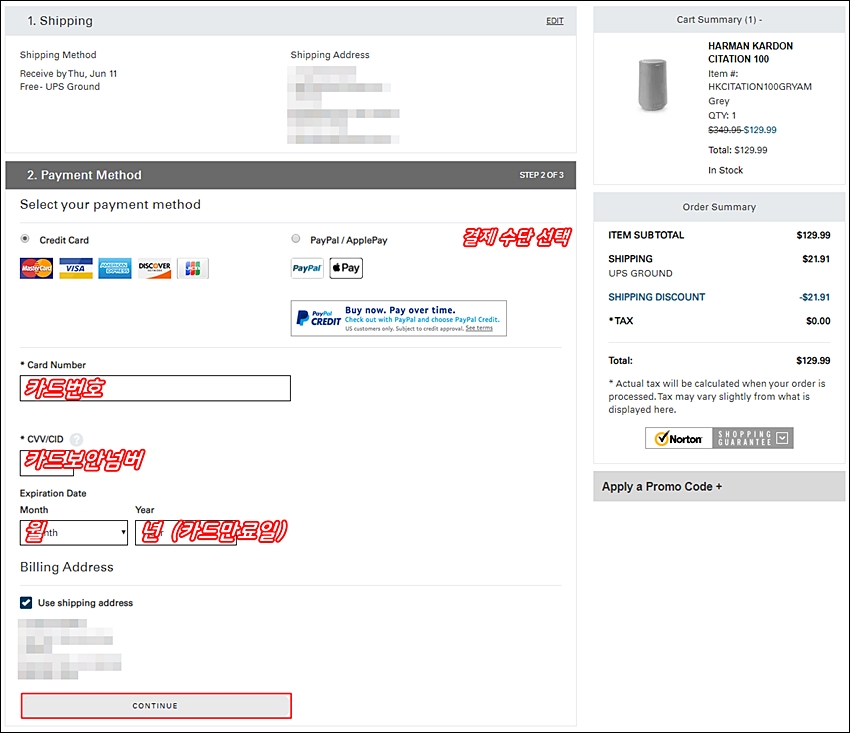
Task: Click the CONTINUE button
Action: (156, 706)
